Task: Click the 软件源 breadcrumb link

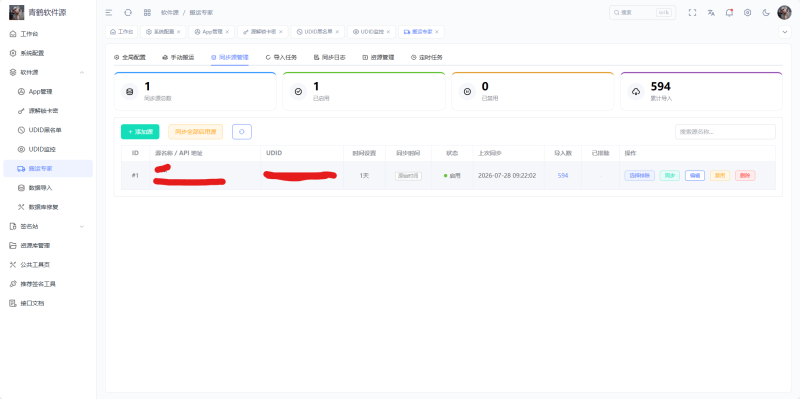Action: [x=170, y=13]
